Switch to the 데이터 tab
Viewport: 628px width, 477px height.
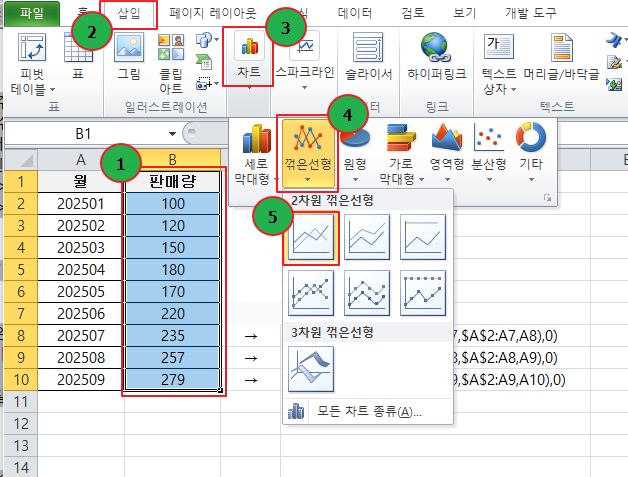(x=354, y=13)
